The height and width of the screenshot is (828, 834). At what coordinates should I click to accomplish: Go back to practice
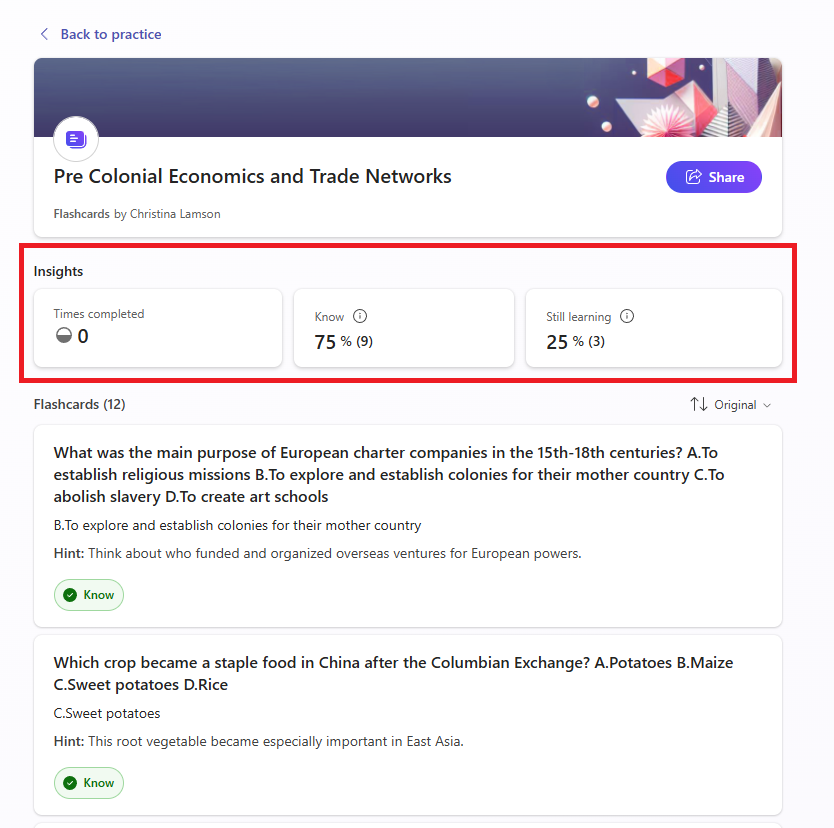click(110, 34)
